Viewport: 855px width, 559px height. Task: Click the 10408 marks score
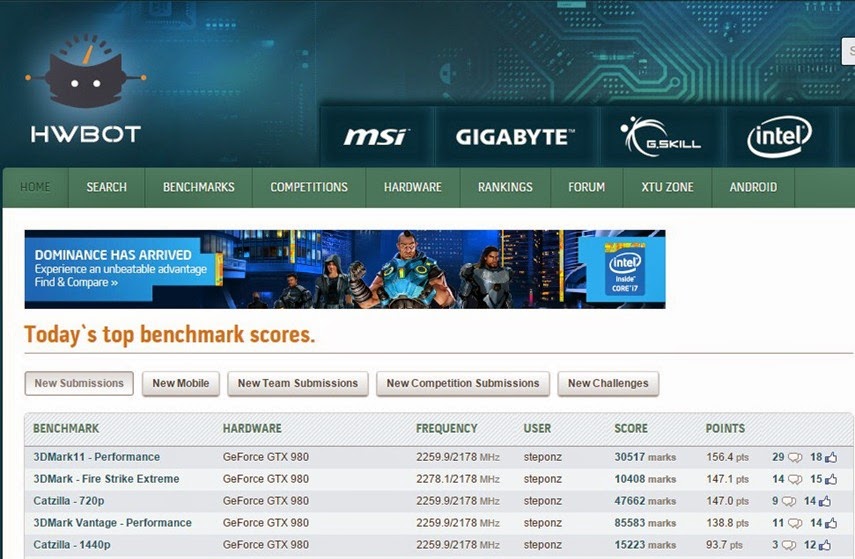point(645,479)
